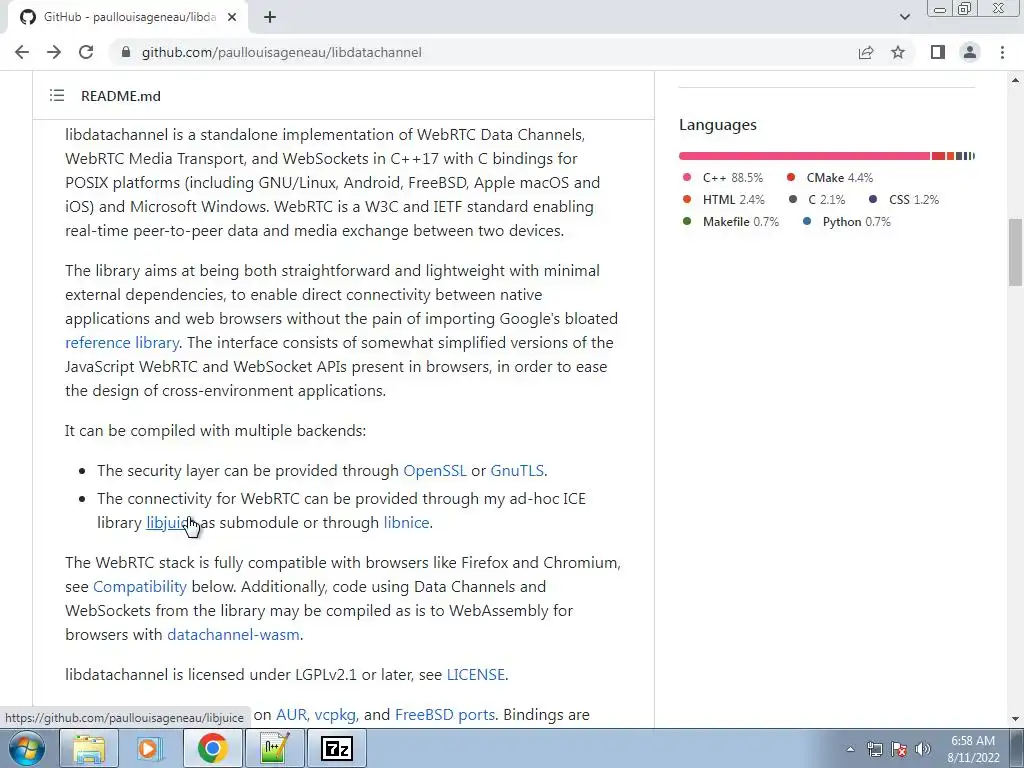Open the vcpkg link
Image resolution: width=1024 pixels, height=768 pixels.
pos(335,715)
